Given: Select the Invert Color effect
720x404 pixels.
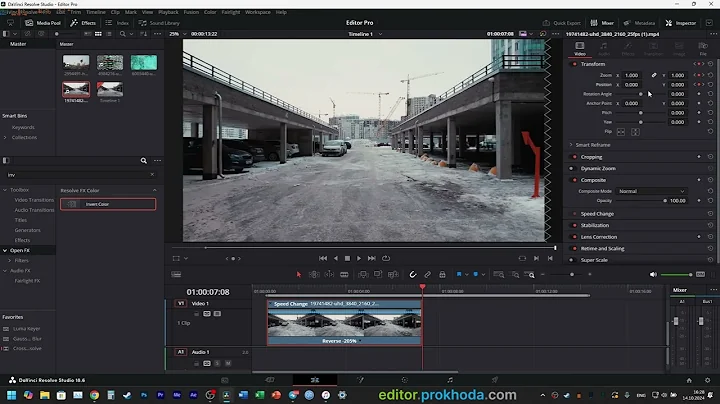Looking at the screenshot, I should [x=108, y=204].
